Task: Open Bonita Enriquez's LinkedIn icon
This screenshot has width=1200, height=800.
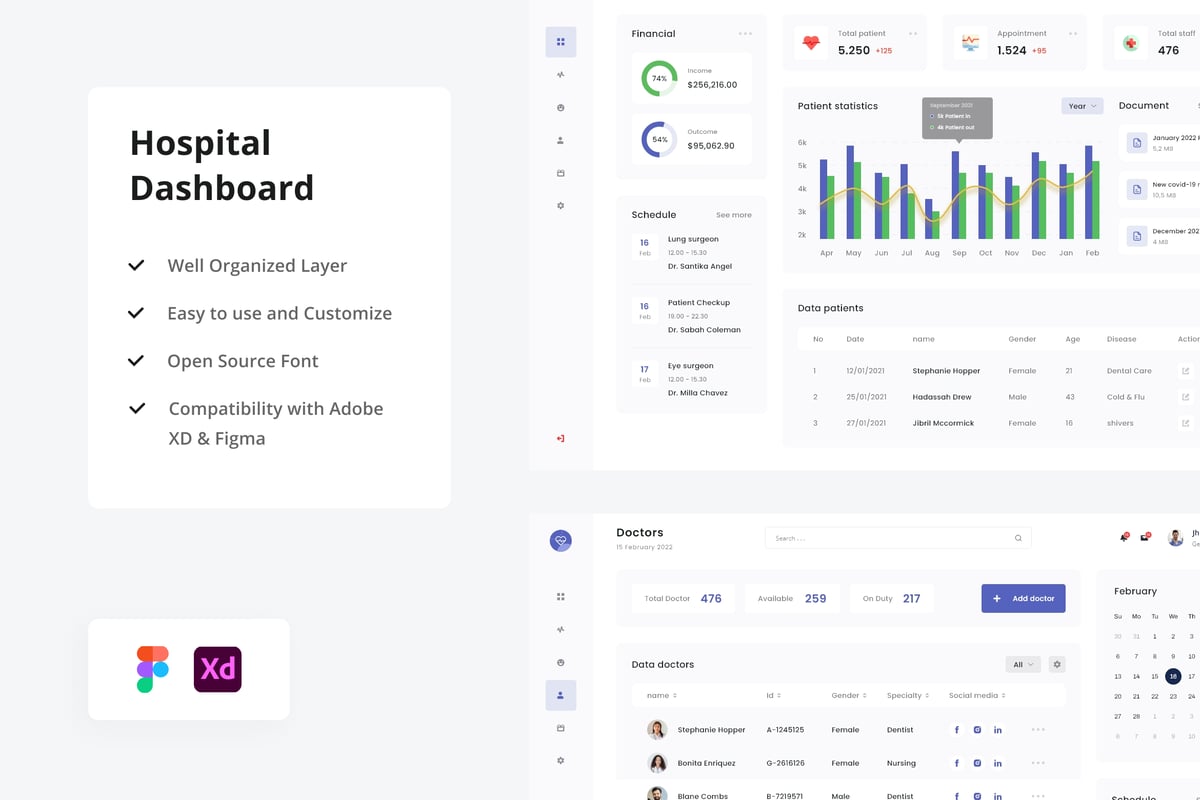Action: click(998, 763)
